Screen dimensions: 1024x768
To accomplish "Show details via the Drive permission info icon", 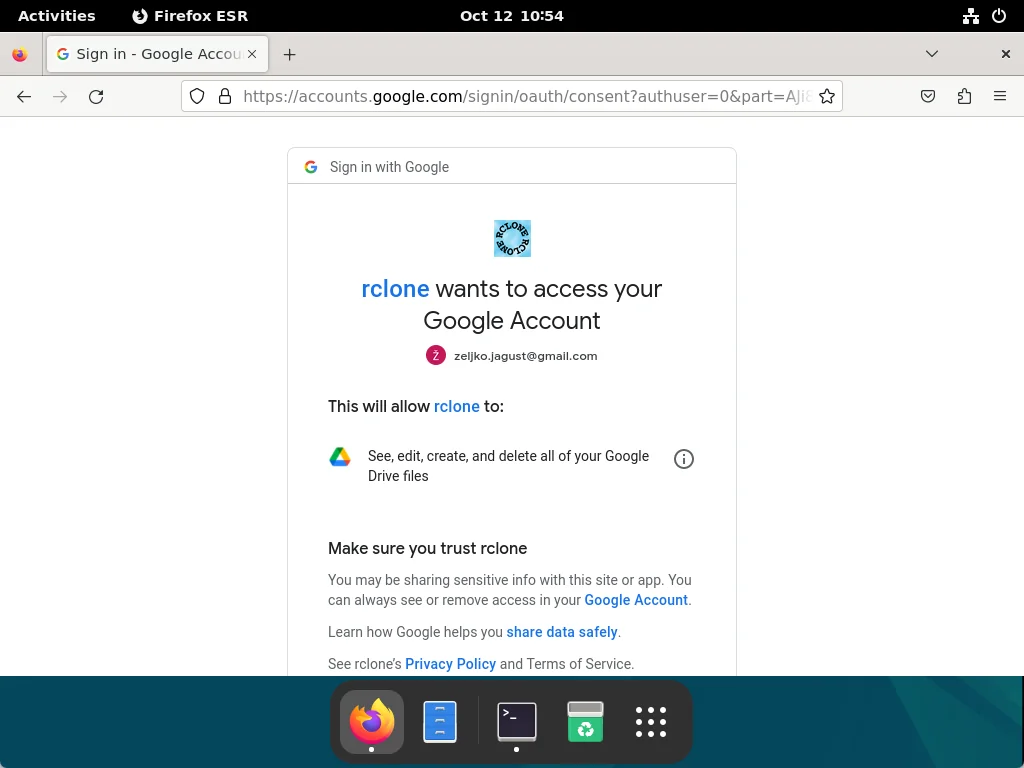I will tap(684, 459).
